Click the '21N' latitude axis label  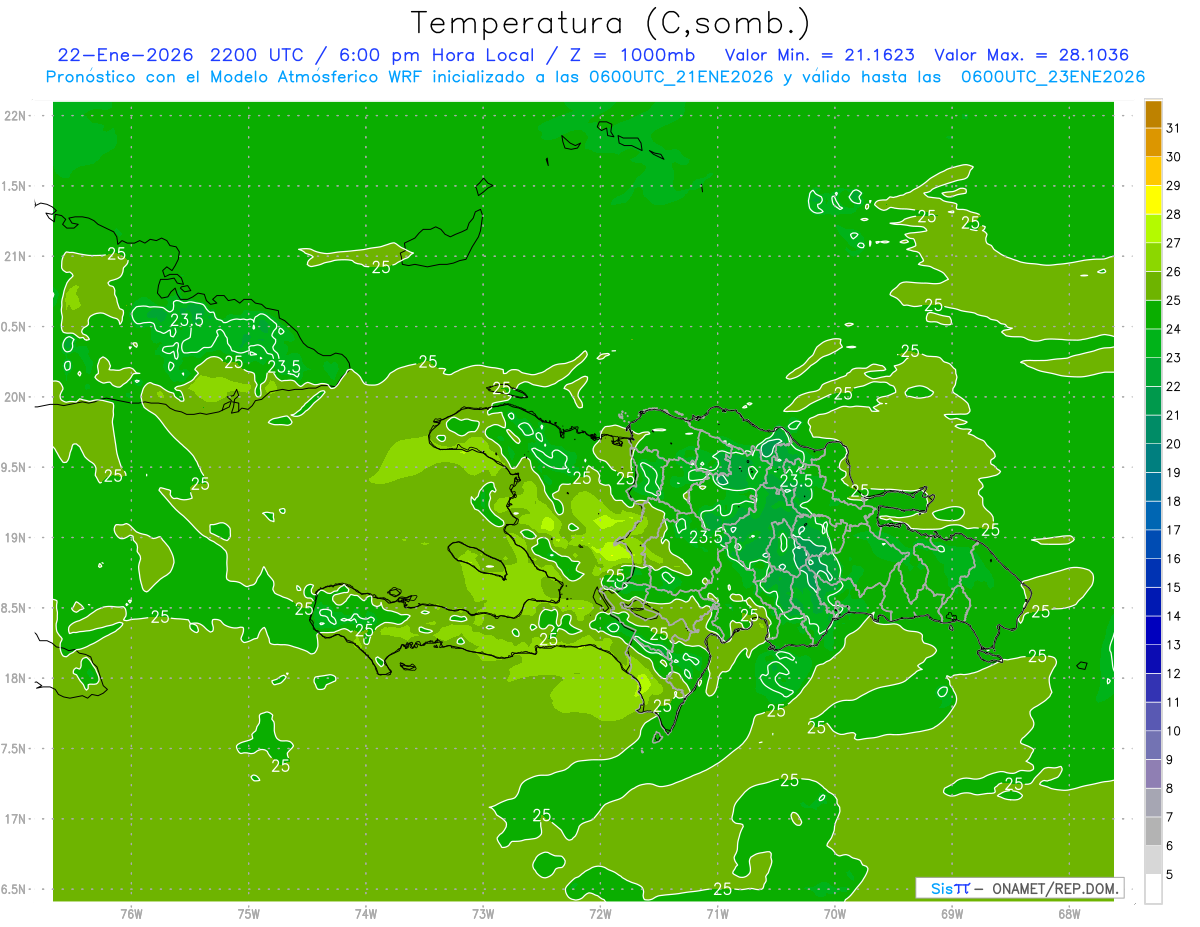pos(17,257)
